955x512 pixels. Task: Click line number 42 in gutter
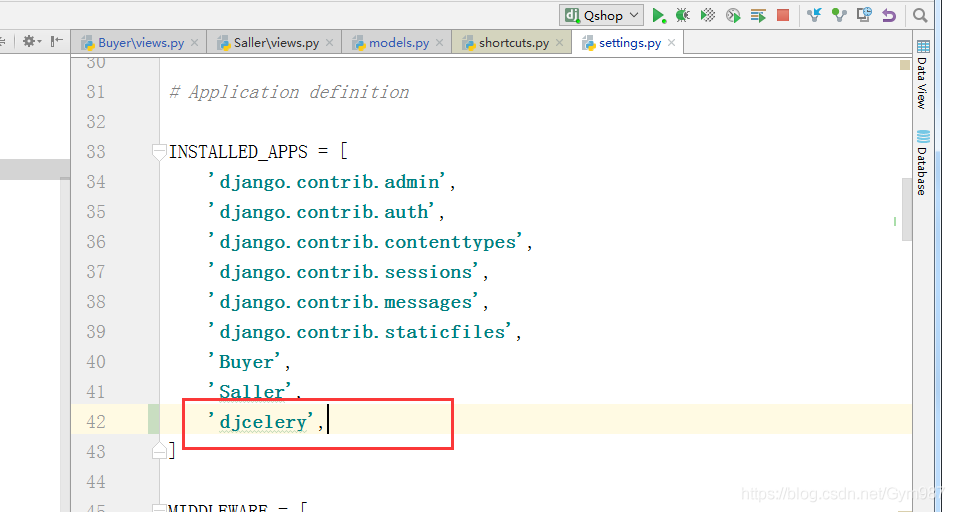click(96, 421)
